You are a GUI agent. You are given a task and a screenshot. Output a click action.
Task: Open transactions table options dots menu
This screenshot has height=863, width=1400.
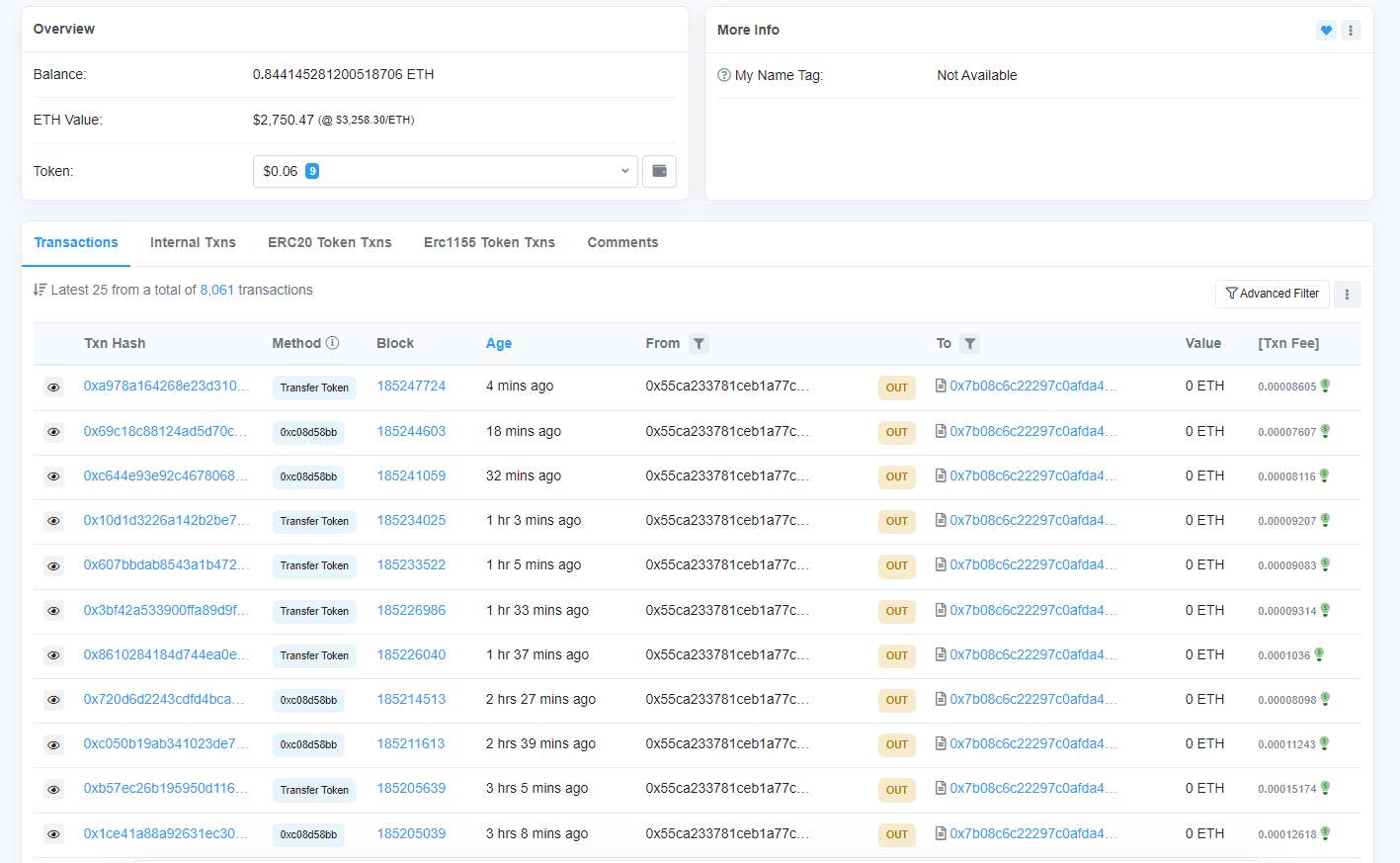tap(1347, 294)
